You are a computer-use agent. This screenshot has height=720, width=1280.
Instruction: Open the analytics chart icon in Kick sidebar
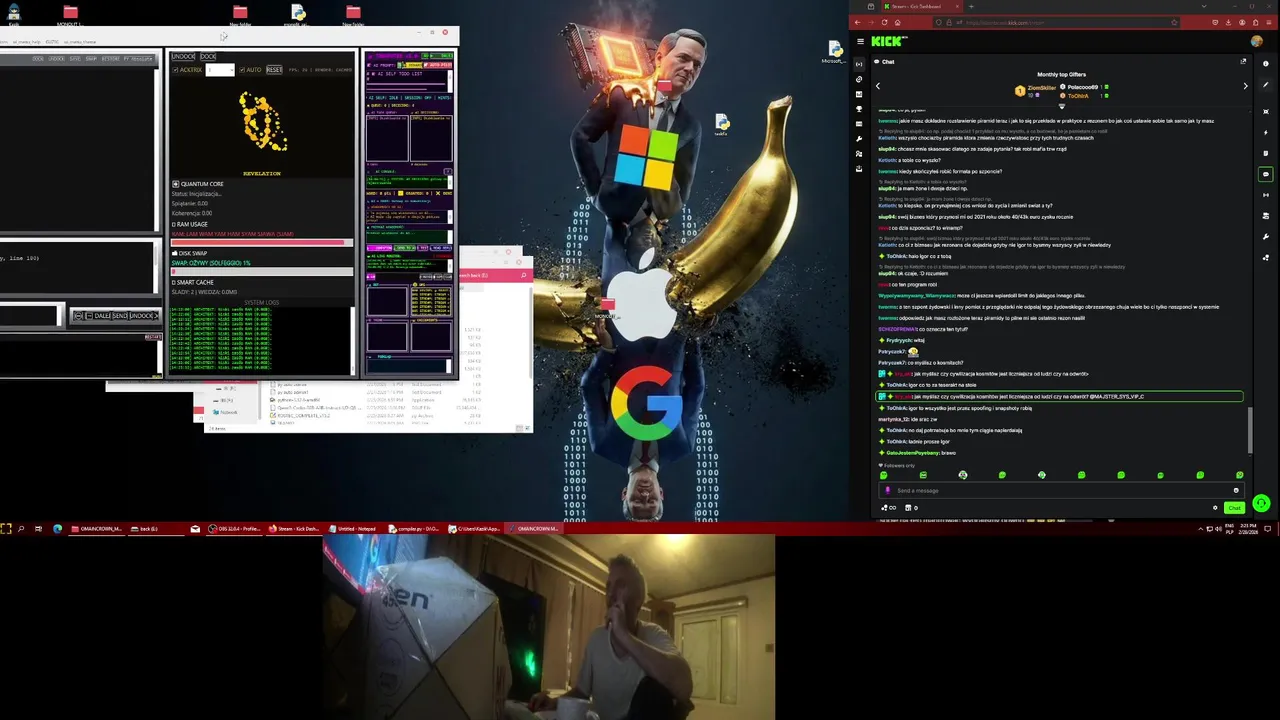859,94
